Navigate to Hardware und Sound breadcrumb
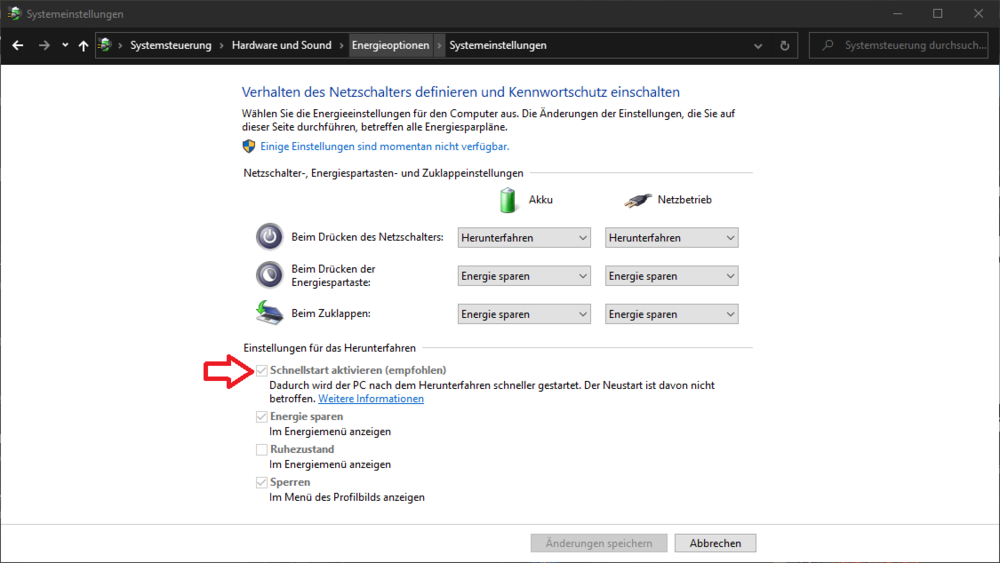Image resolution: width=1000 pixels, height=563 pixels. click(x=281, y=45)
